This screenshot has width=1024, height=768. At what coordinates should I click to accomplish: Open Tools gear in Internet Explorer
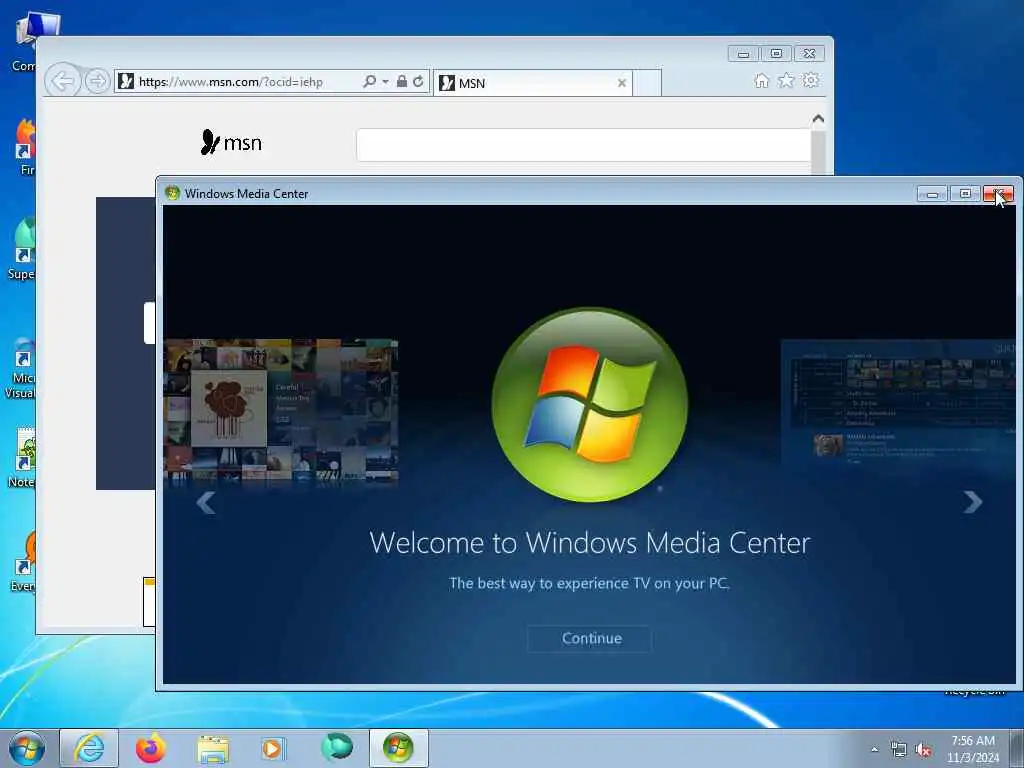click(x=811, y=80)
